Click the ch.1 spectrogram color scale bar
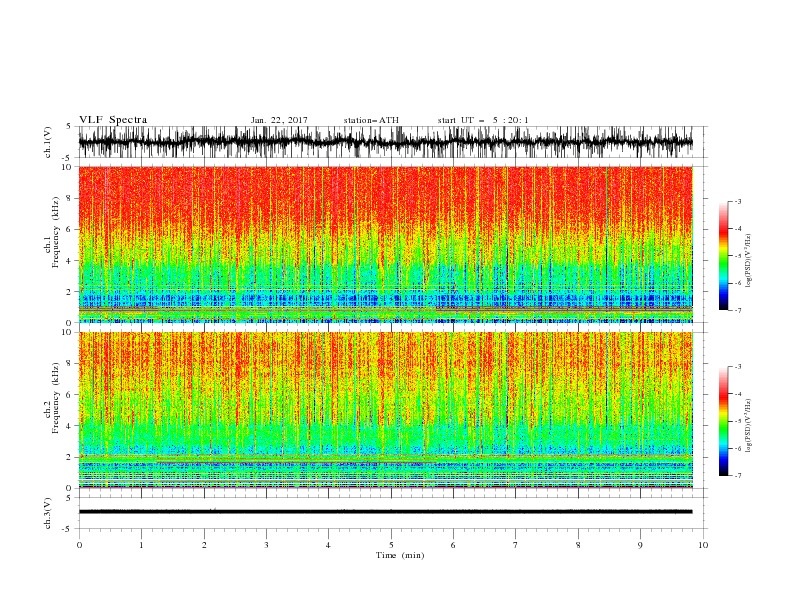This screenshot has height=612, width=792. tap(724, 255)
